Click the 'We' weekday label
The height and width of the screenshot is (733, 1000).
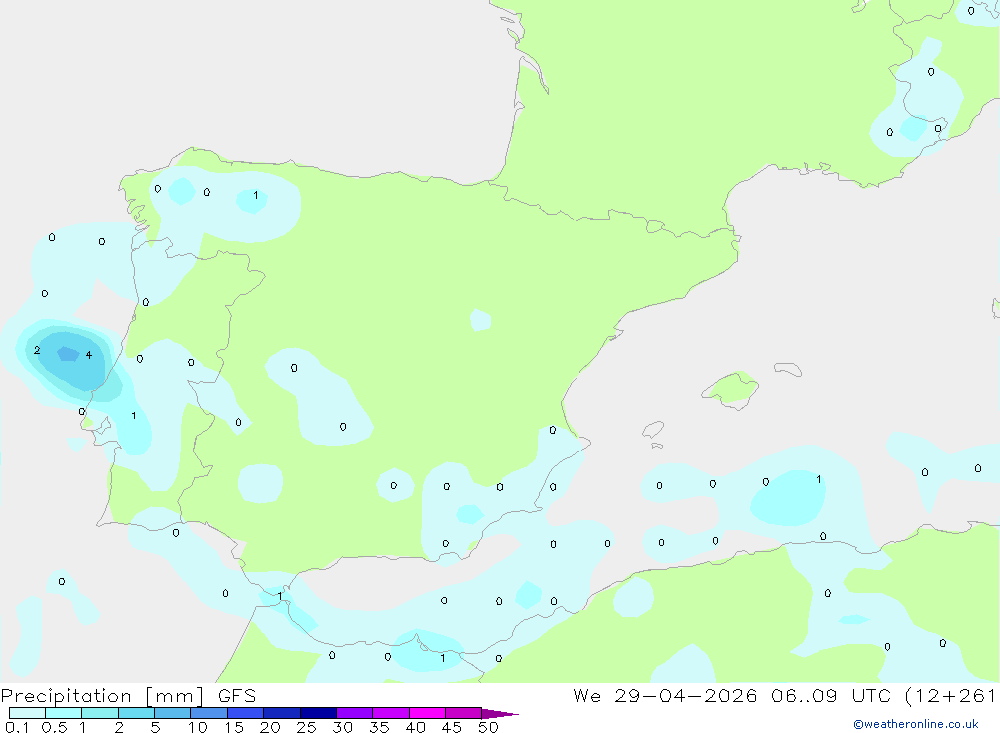(x=587, y=696)
